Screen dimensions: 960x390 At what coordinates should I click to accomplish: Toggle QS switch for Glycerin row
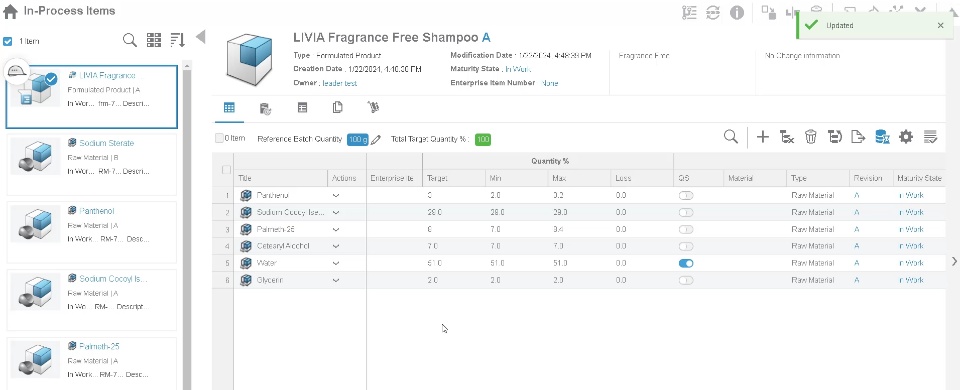click(x=686, y=280)
